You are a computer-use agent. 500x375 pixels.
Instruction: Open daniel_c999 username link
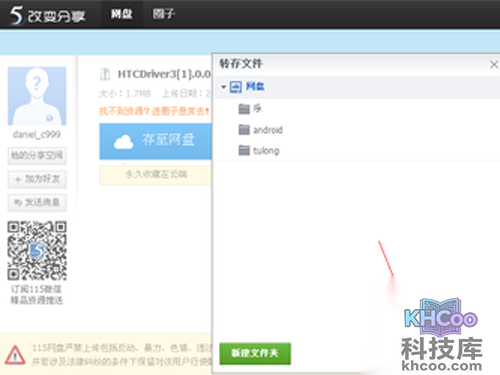pyautogui.click(x=37, y=134)
